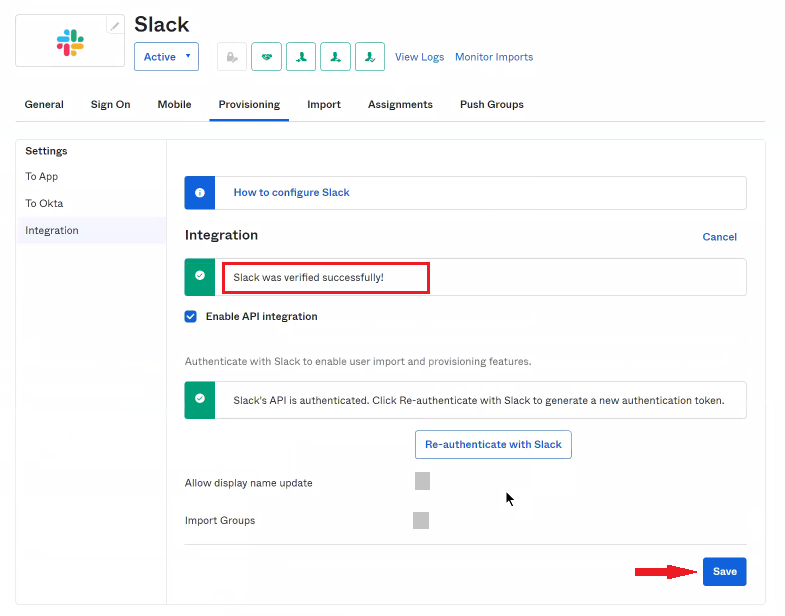This screenshot has width=785, height=616.
Task: Click the gray lock status icon
Action: [232, 57]
